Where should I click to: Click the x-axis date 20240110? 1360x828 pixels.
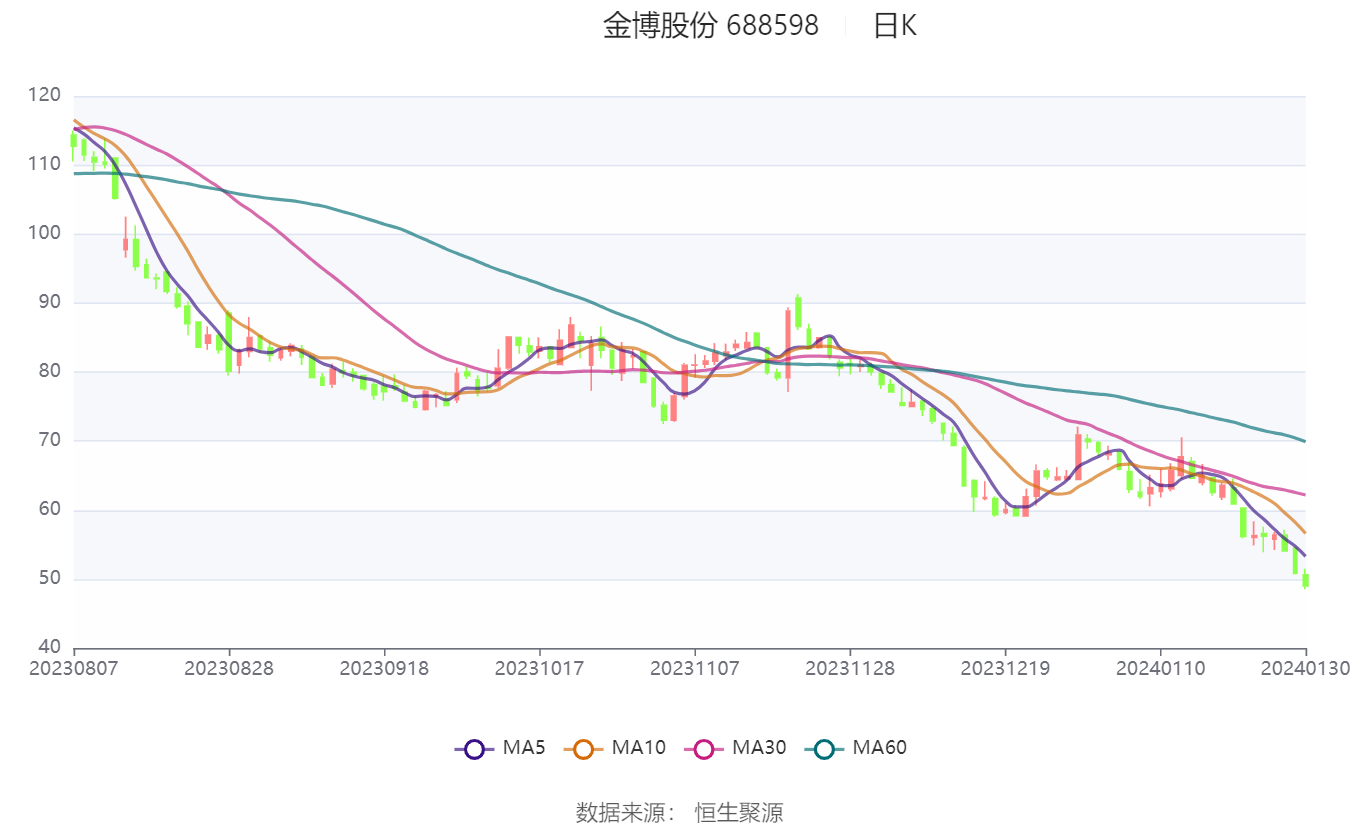[x=1160, y=668]
